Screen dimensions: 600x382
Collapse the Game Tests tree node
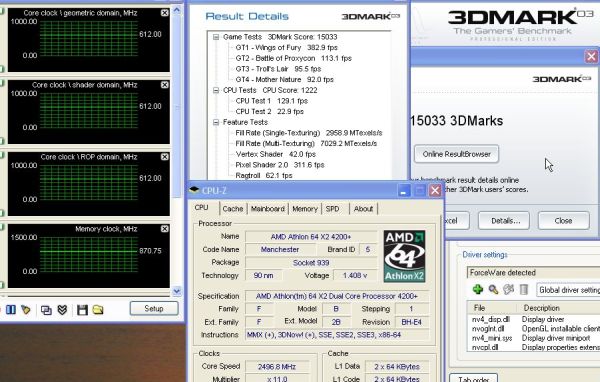(x=216, y=37)
